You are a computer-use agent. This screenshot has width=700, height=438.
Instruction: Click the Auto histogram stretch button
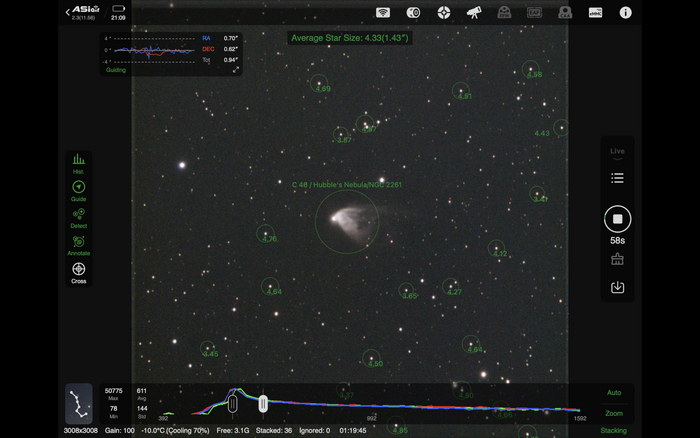pos(613,393)
